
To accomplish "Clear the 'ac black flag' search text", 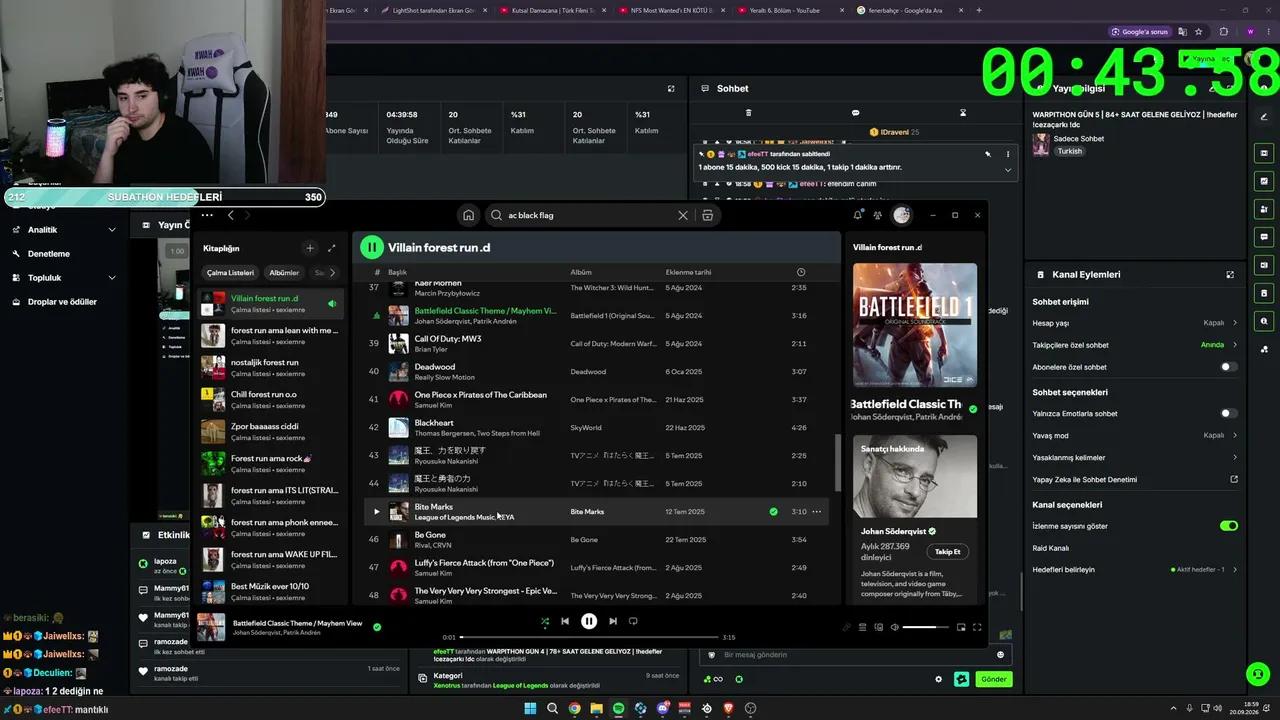I will (683, 215).
